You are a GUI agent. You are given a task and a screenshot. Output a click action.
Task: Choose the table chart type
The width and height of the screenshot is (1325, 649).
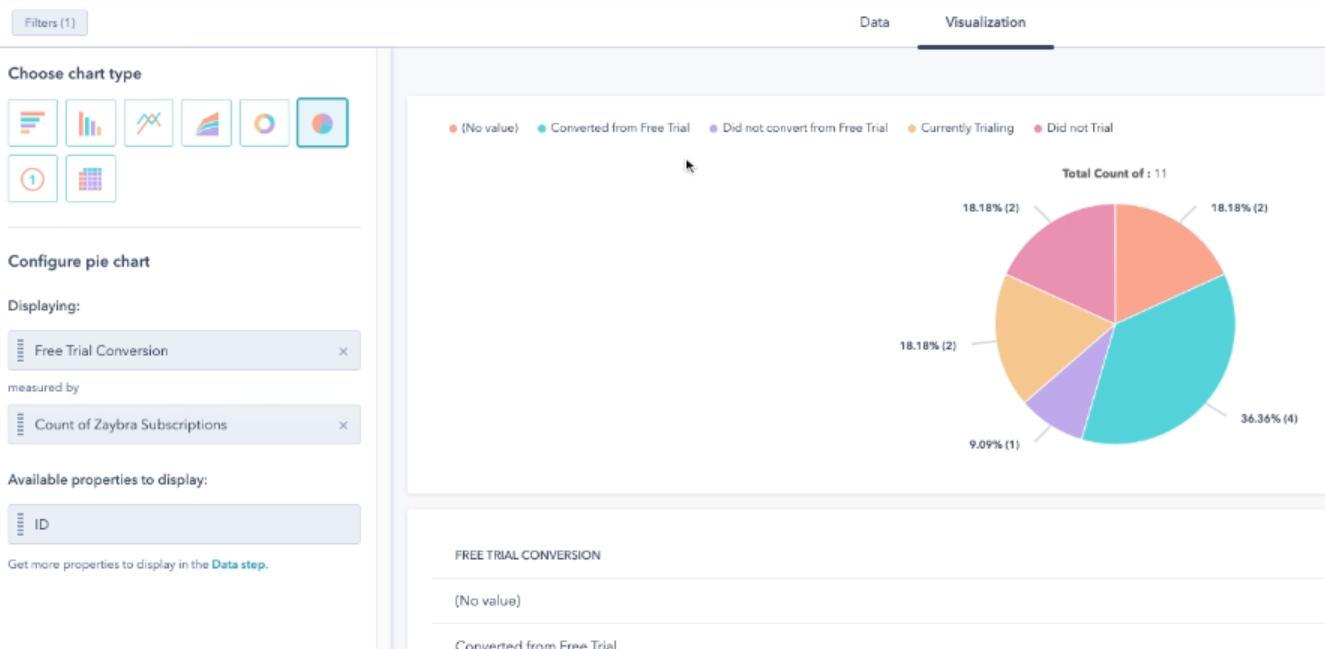tap(90, 180)
